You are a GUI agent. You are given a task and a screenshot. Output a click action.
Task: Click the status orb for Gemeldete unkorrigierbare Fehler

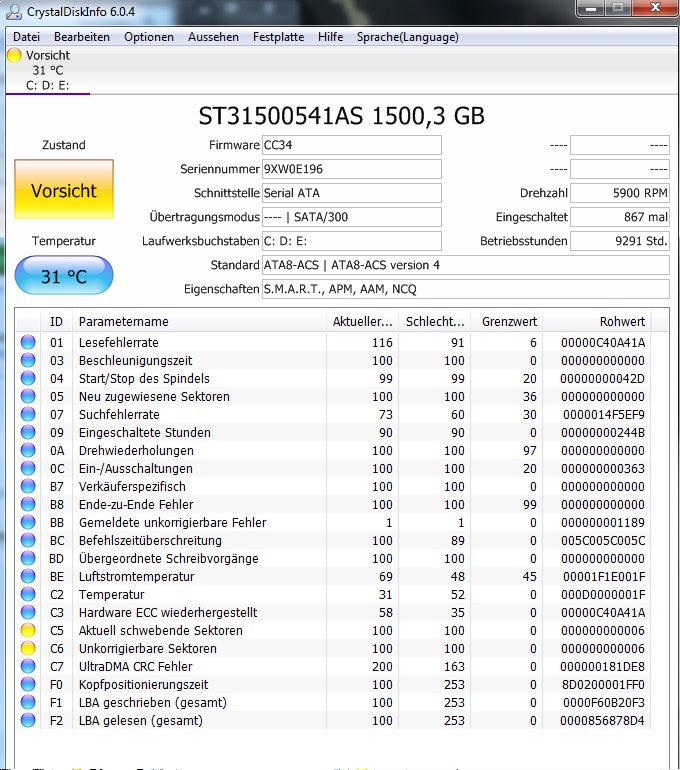point(28,522)
